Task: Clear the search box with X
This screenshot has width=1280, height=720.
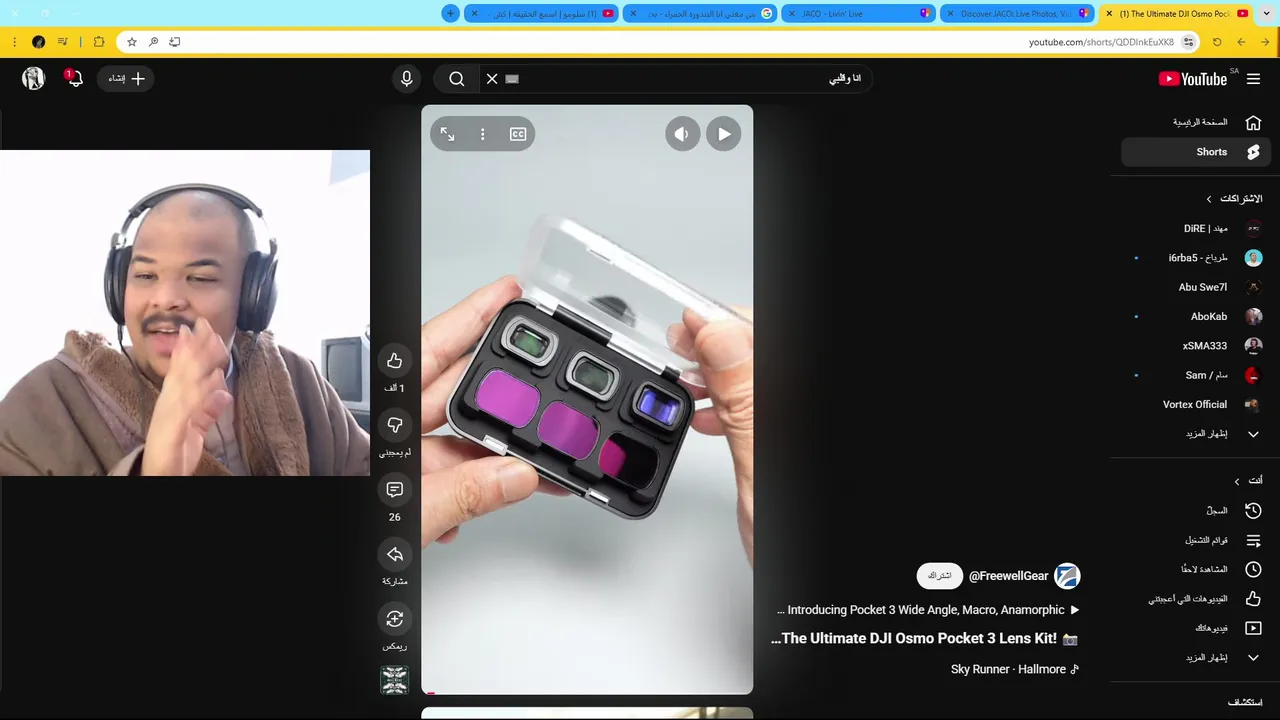Action: [492, 79]
